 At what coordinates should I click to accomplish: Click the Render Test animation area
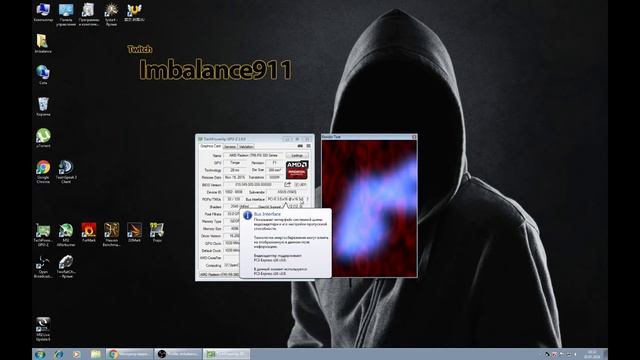[x=369, y=209]
